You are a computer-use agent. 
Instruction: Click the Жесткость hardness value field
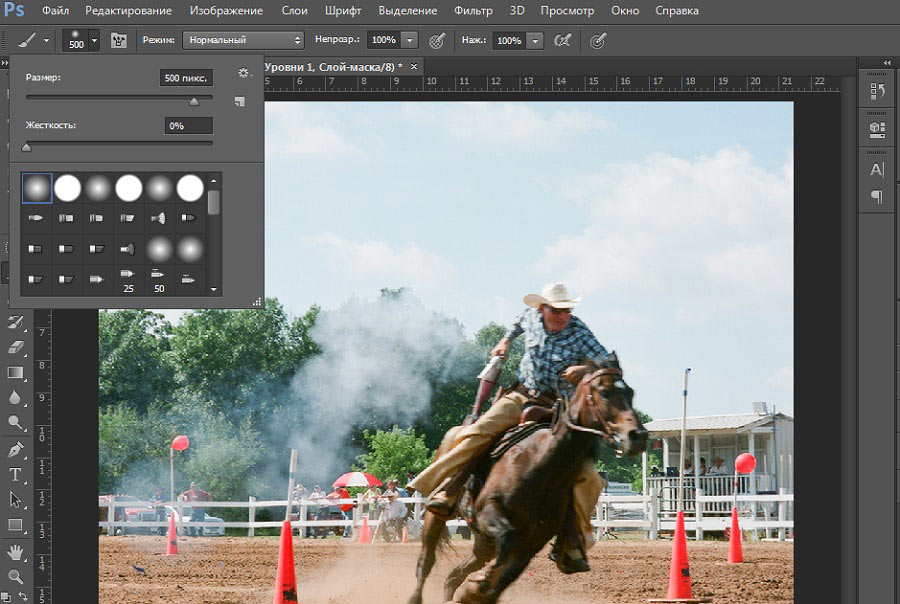(x=188, y=126)
